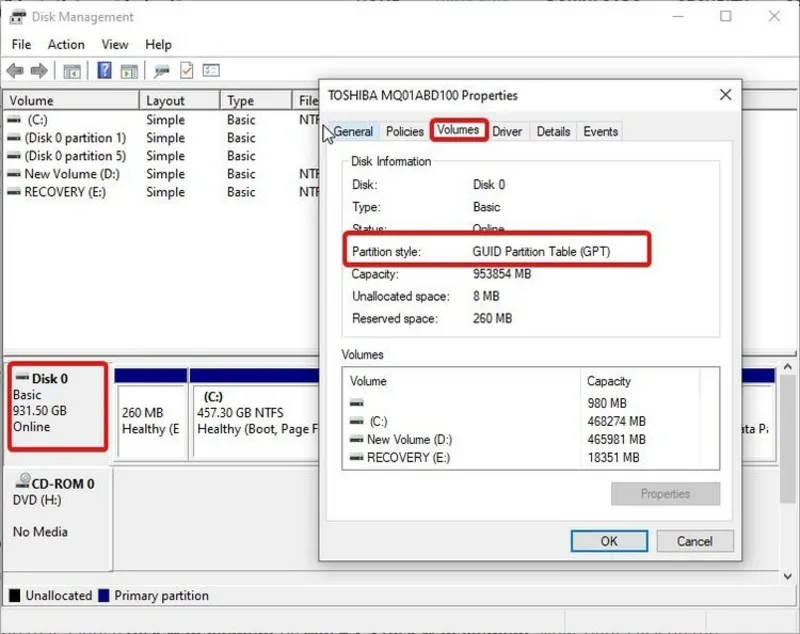Open the Action menu

pyautogui.click(x=66, y=44)
